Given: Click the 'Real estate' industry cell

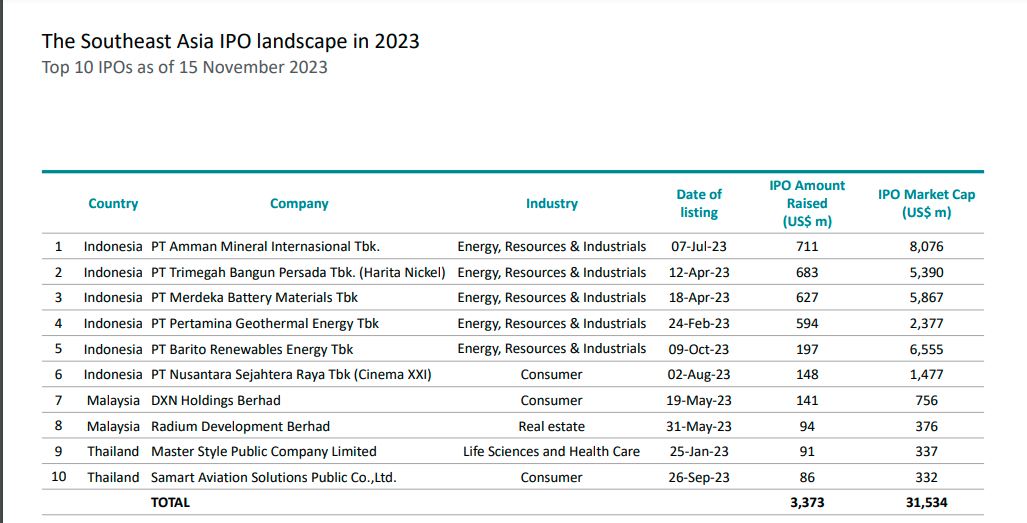Looking at the screenshot, I should click(551, 426).
